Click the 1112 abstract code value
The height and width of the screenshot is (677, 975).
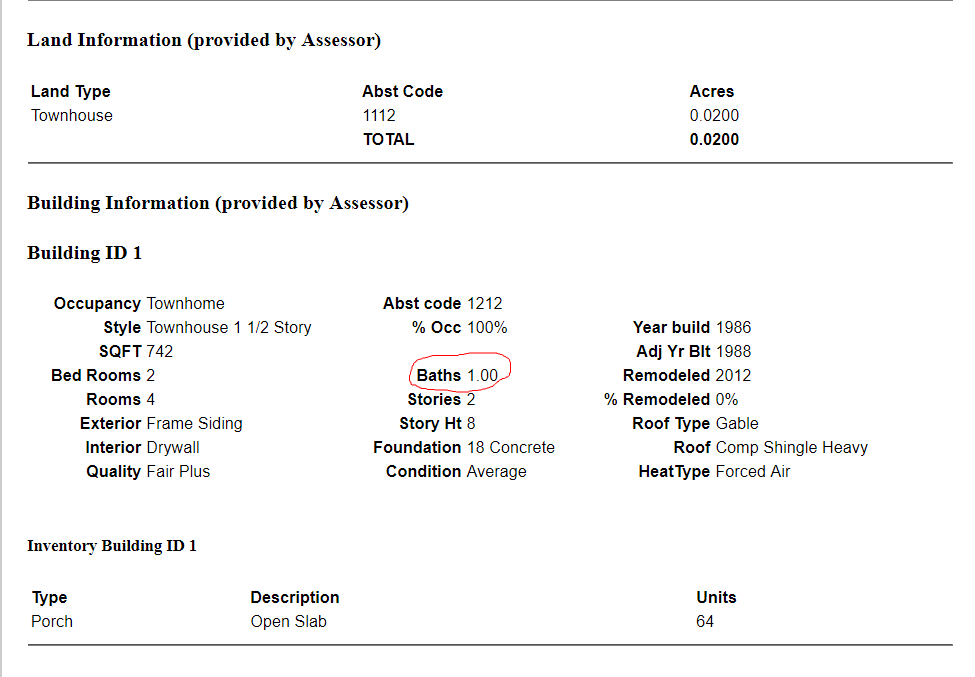tap(379, 115)
